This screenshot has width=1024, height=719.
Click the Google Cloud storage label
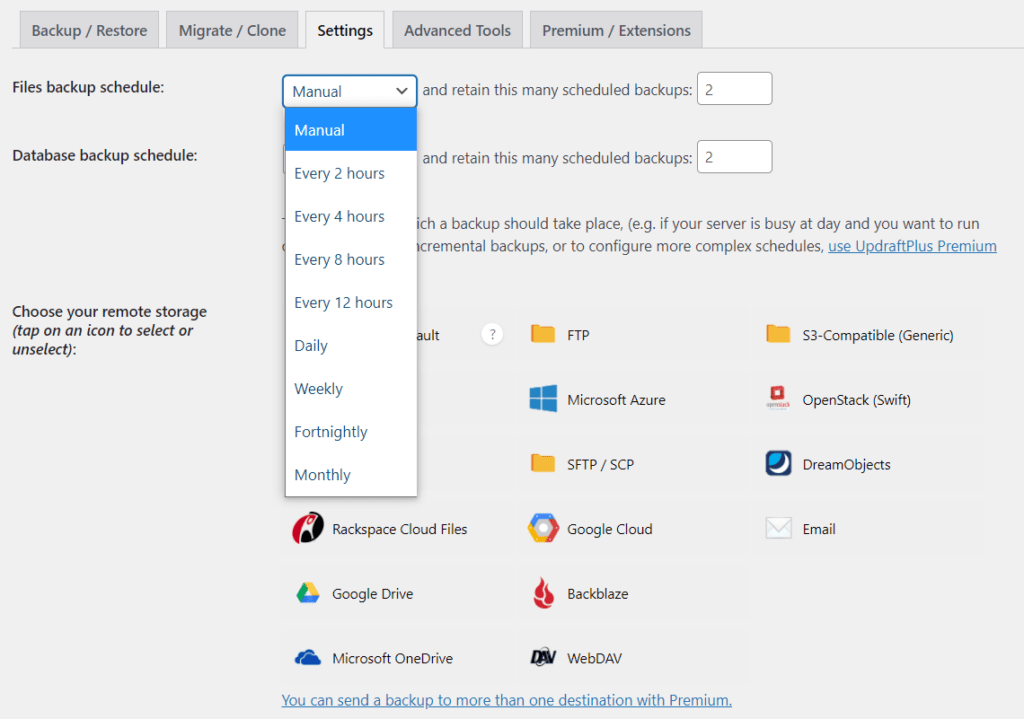[609, 529]
